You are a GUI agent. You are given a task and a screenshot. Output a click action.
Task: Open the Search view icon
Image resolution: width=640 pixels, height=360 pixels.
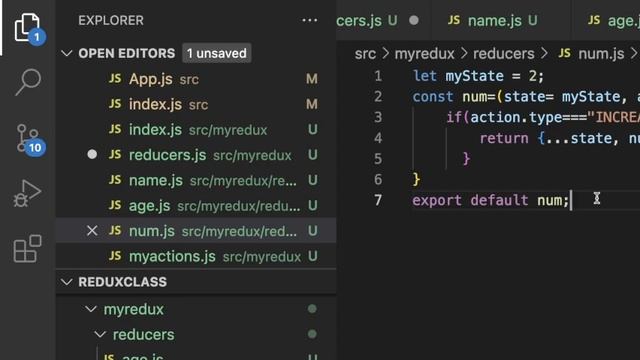28,82
